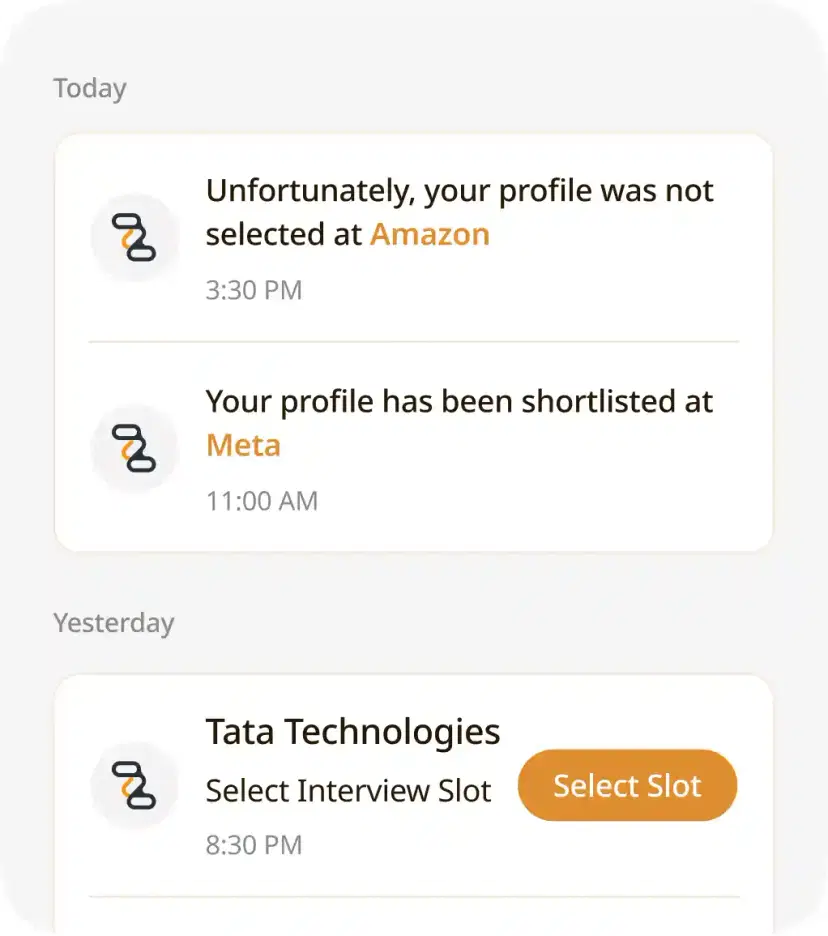The height and width of the screenshot is (936, 828).
Task: Open the Amazon company link
Action: coord(430,234)
